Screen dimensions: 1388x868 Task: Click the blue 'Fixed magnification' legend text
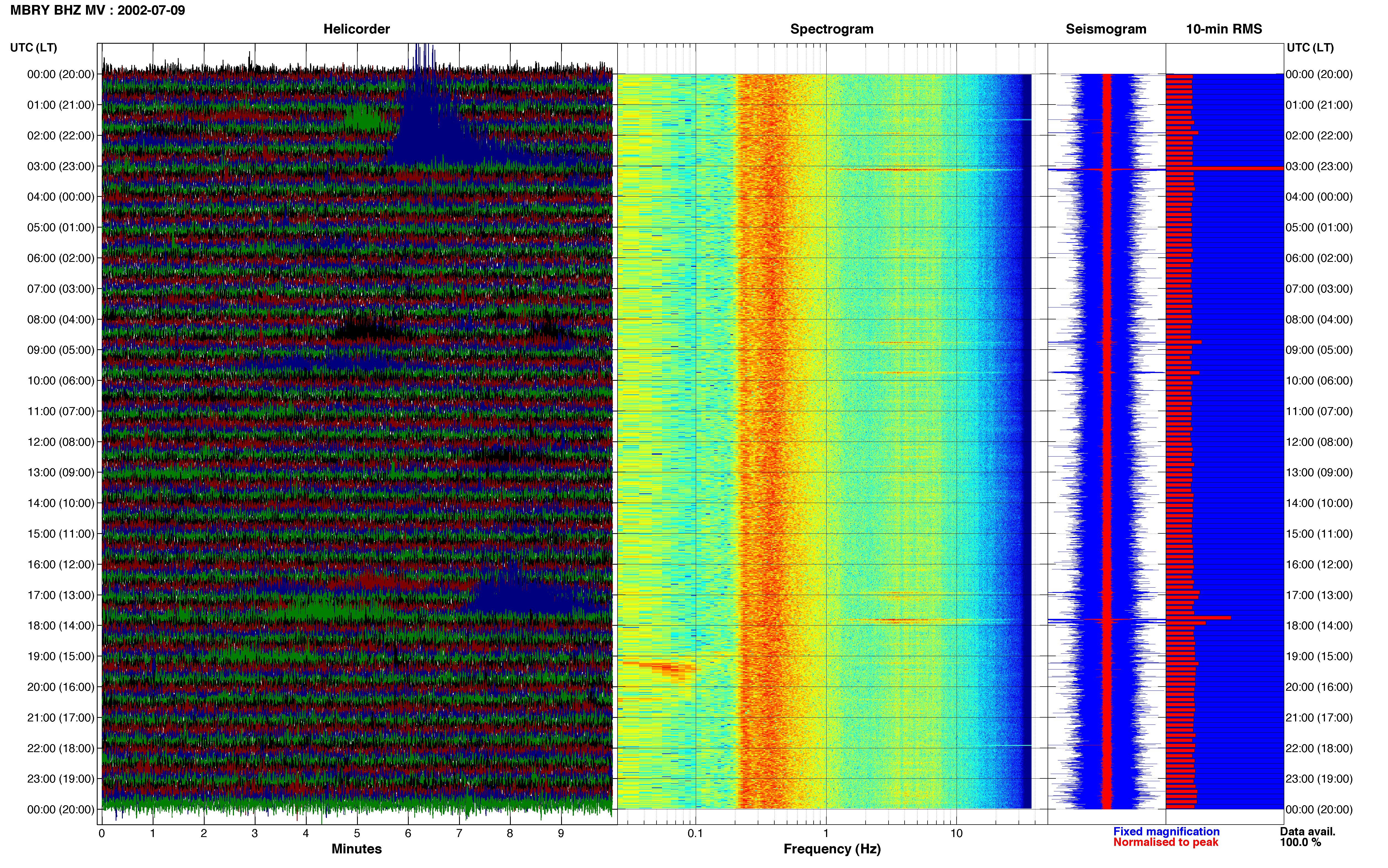[x=1166, y=832]
